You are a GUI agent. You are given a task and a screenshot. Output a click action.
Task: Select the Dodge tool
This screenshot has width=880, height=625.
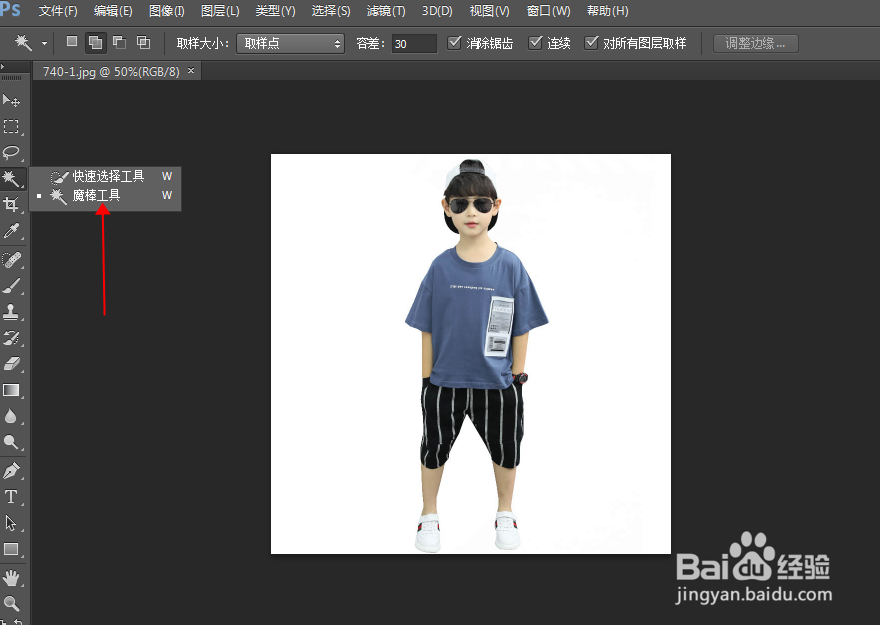point(11,442)
